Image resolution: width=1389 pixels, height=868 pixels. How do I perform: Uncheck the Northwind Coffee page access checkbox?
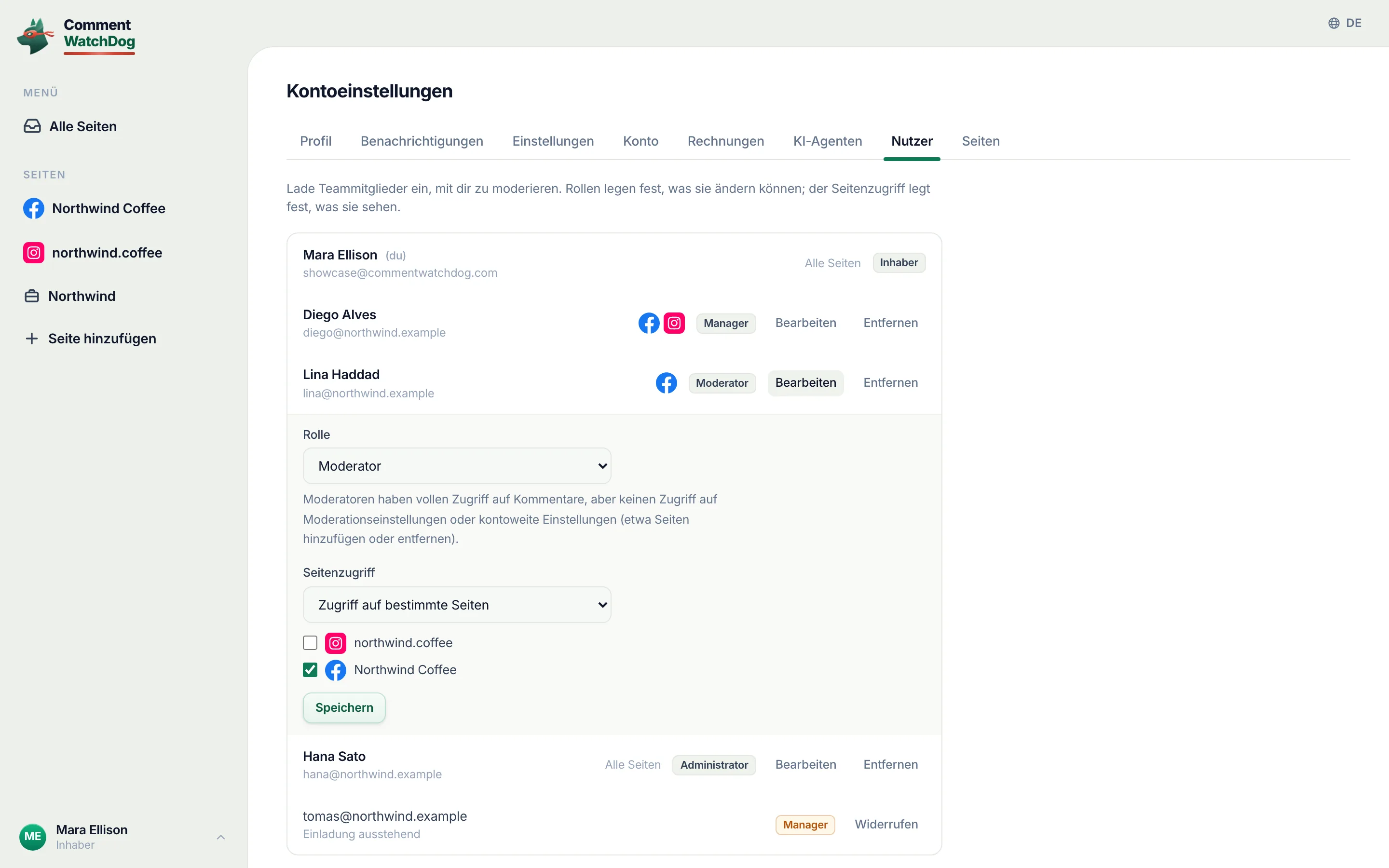(x=310, y=670)
